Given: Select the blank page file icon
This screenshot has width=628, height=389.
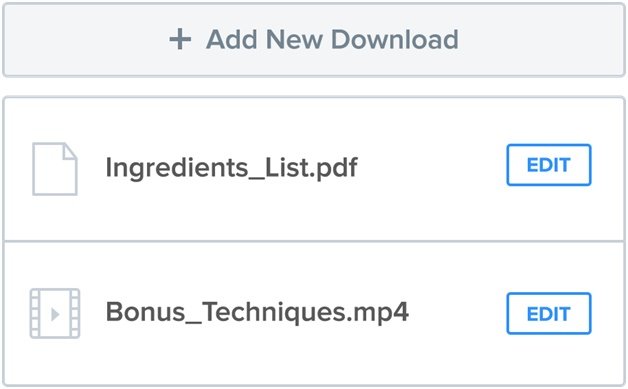Looking at the screenshot, I should click(x=55, y=169).
